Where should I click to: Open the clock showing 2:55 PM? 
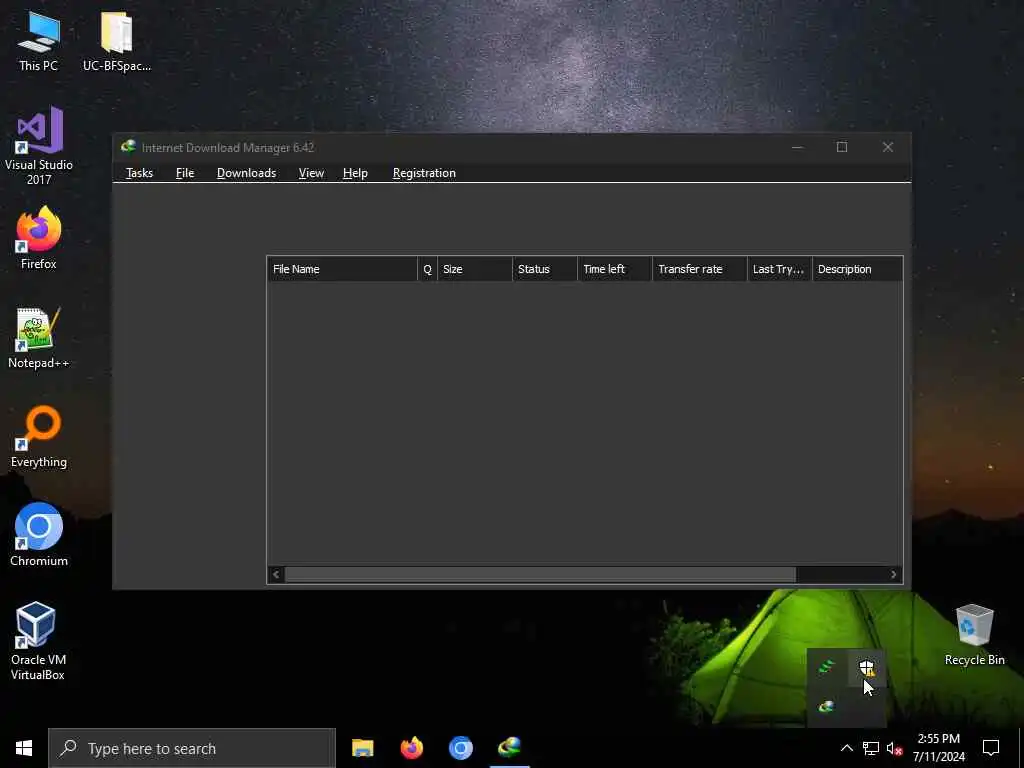click(938, 748)
